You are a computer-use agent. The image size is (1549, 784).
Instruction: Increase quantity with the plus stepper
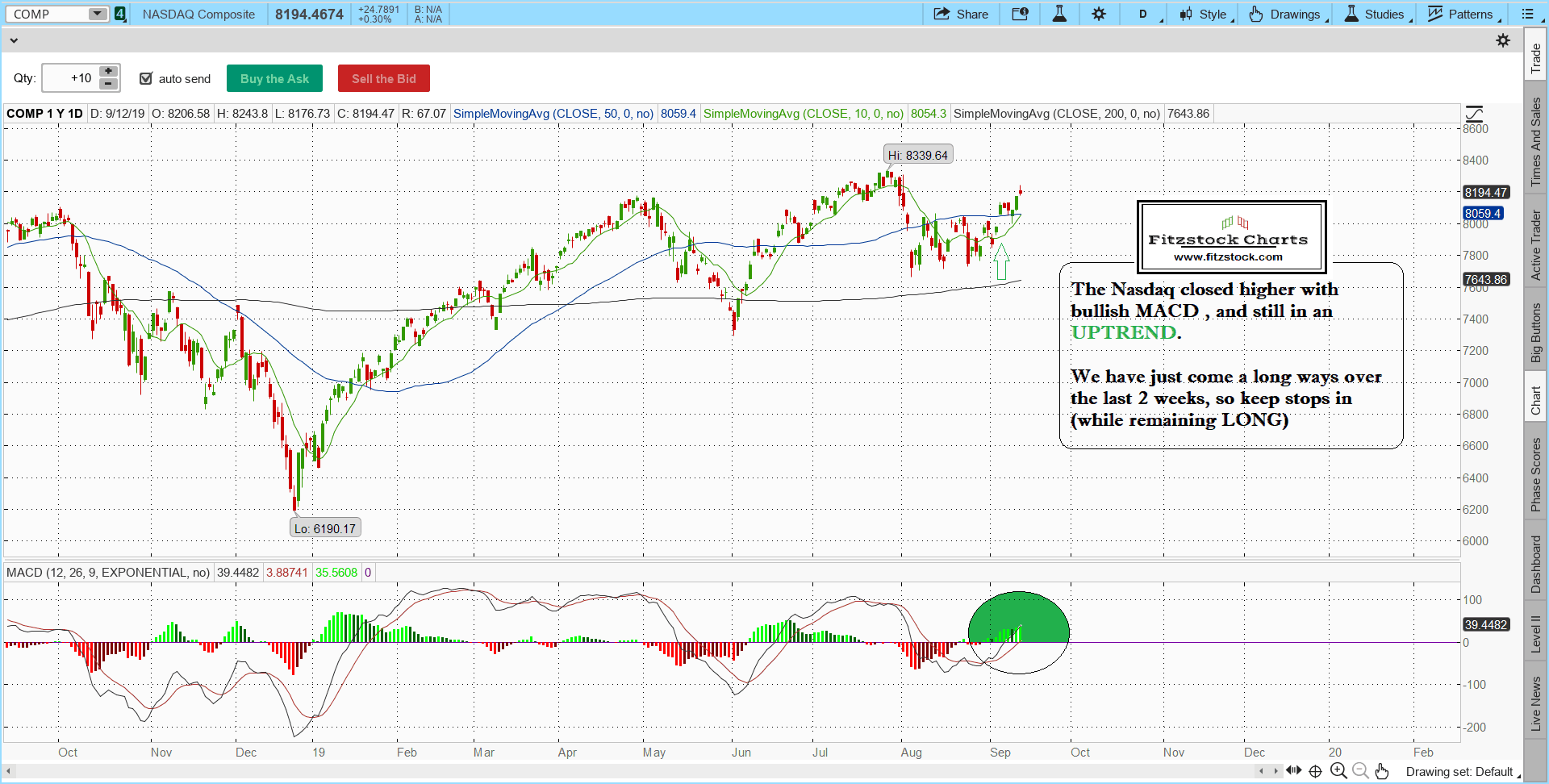point(108,71)
